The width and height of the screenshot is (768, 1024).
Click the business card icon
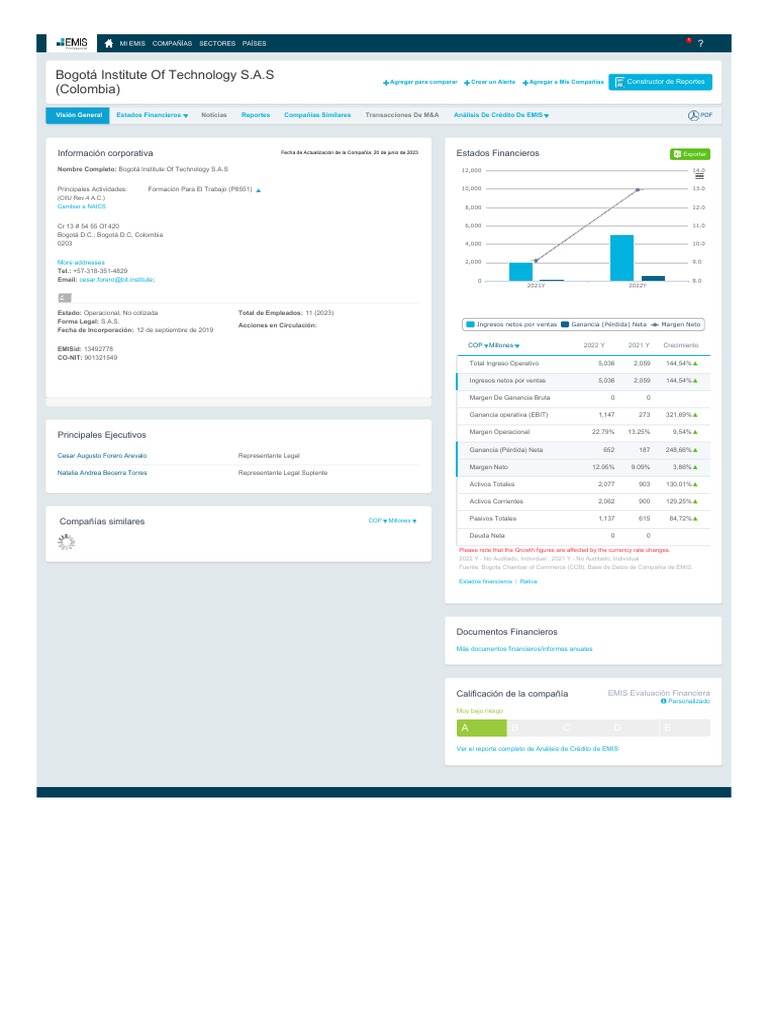click(x=65, y=298)
